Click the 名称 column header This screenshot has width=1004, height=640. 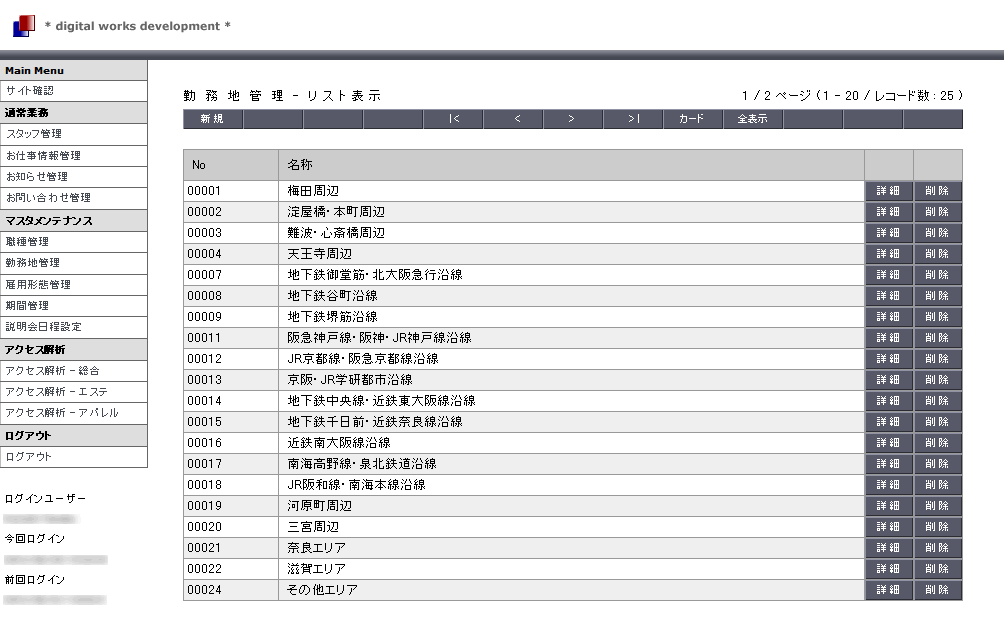(x=572, y=165)
